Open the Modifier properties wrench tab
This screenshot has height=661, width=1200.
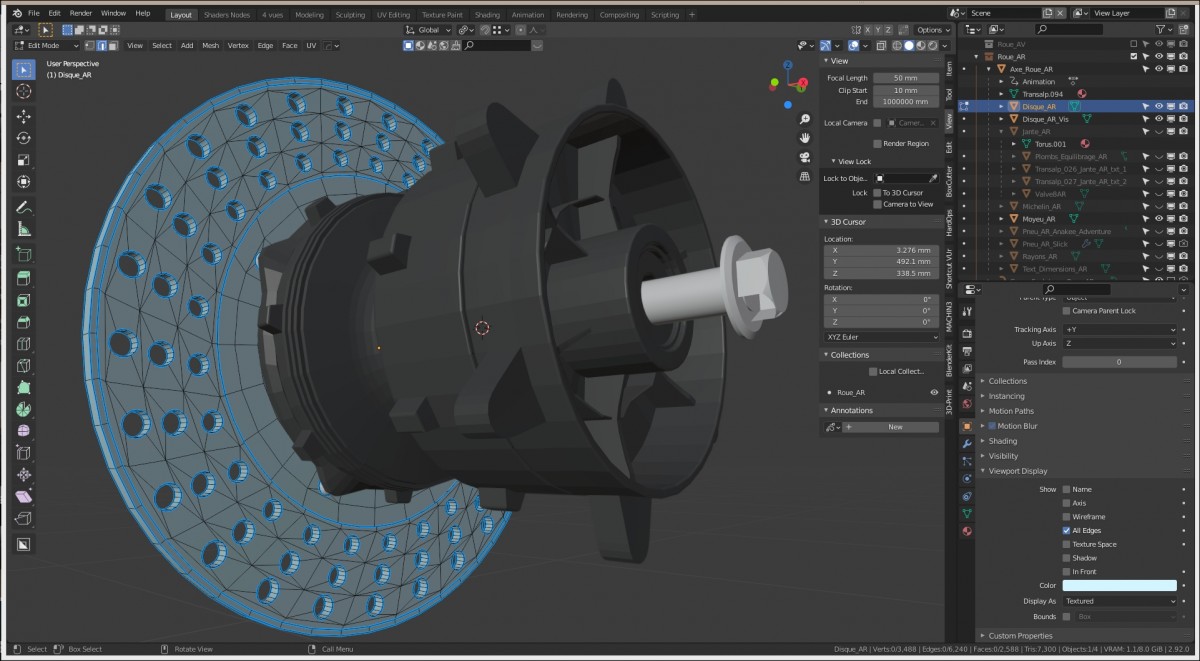[967, 443]
